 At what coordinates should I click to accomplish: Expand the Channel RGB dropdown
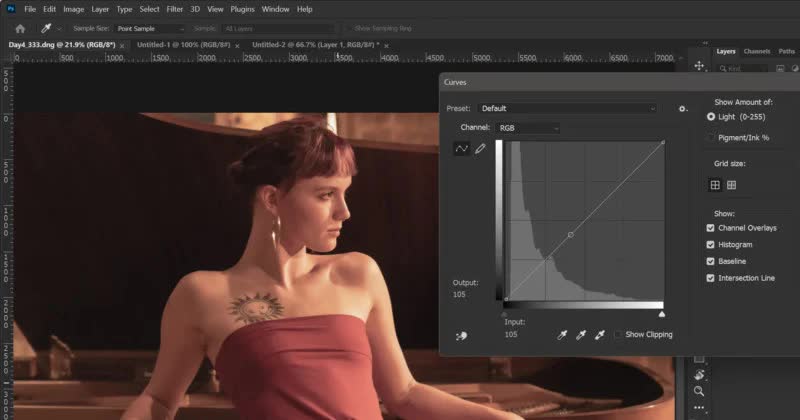pyautogui.click(x=527, y=128)
